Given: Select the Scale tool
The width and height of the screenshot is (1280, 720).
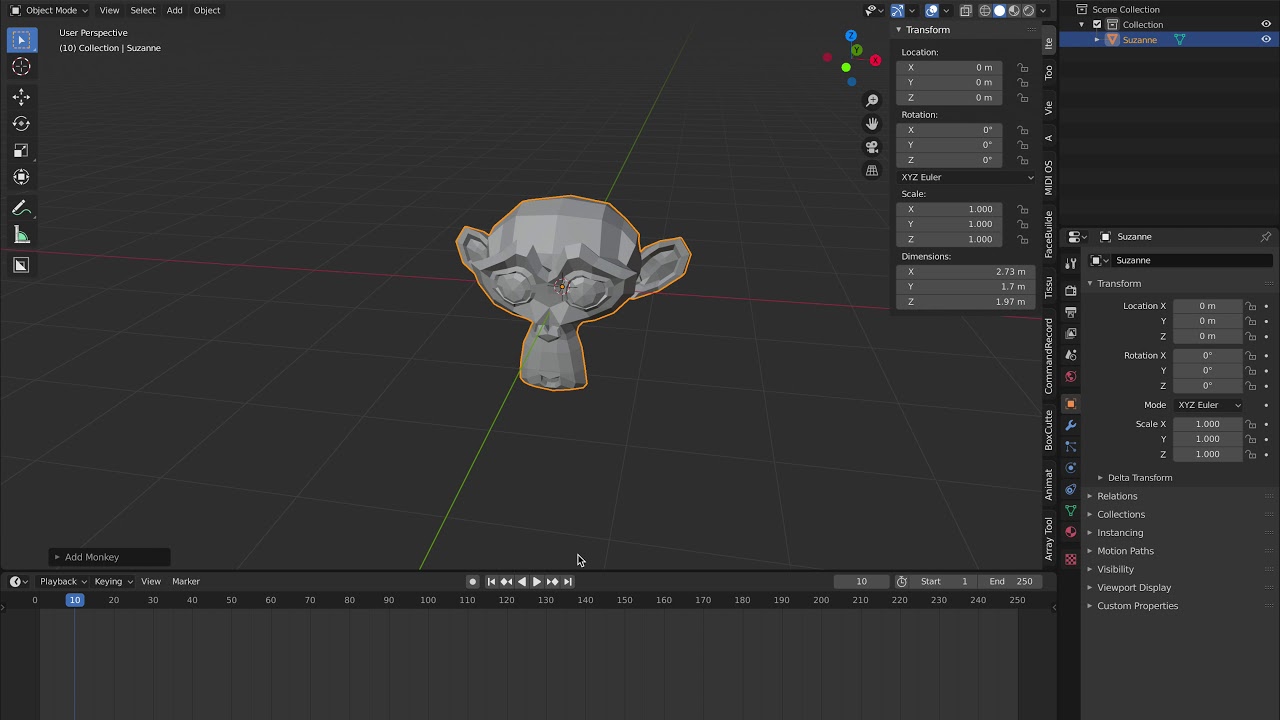Looking at the screenshot, I should (21, 151).
